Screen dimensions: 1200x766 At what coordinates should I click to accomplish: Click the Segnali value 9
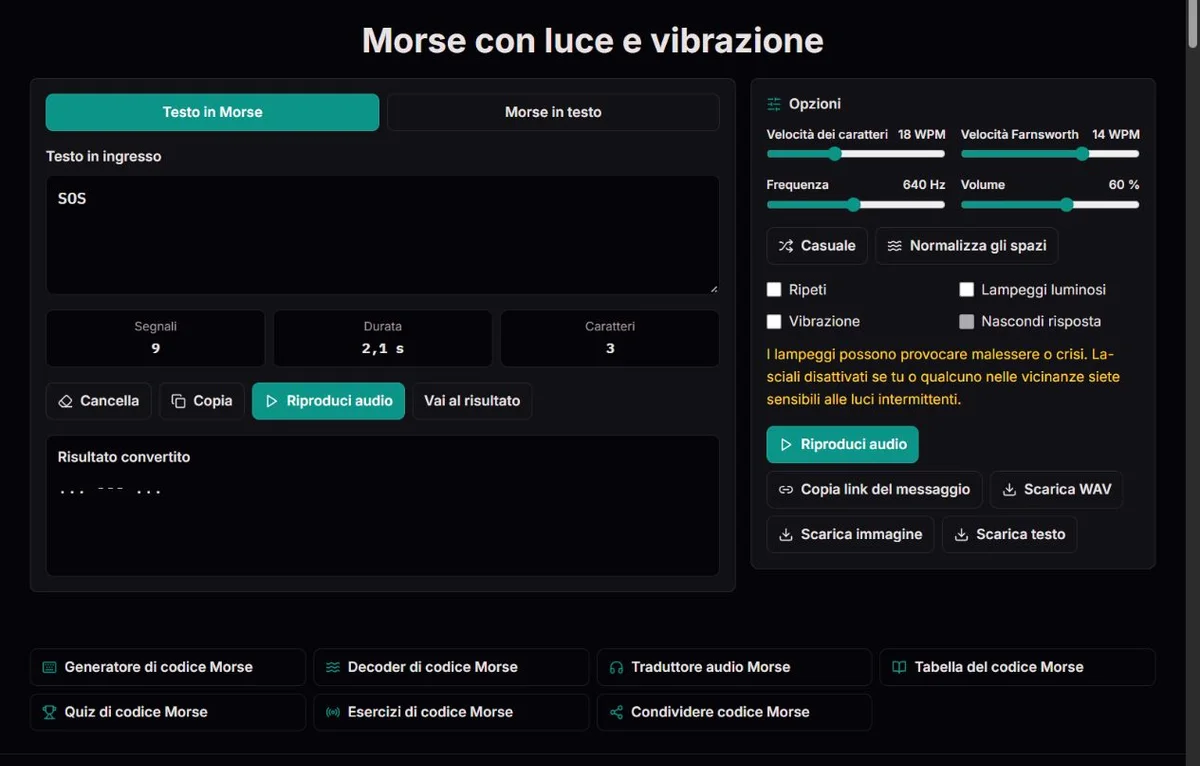click(x=156, y=349)
